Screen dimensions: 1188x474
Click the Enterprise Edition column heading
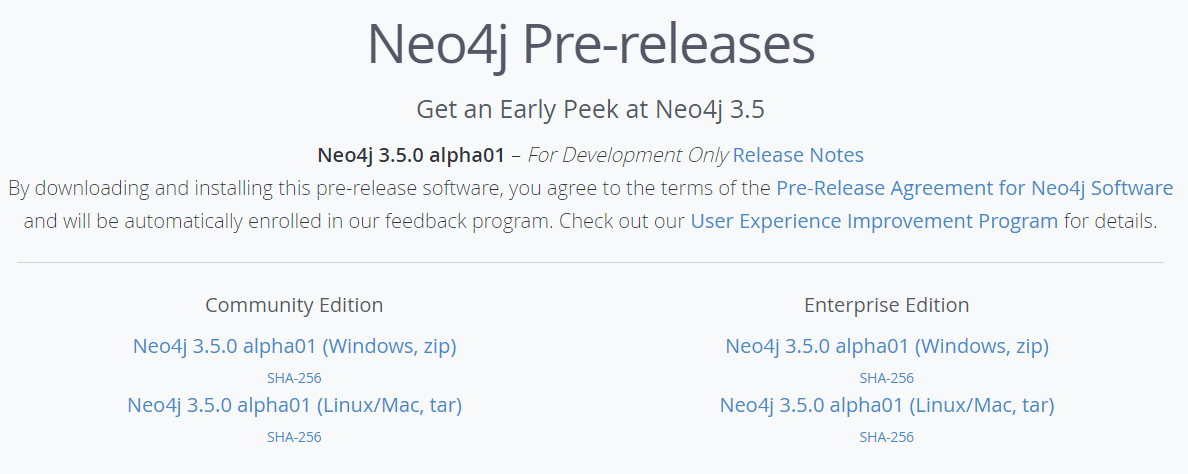point(887,305)
